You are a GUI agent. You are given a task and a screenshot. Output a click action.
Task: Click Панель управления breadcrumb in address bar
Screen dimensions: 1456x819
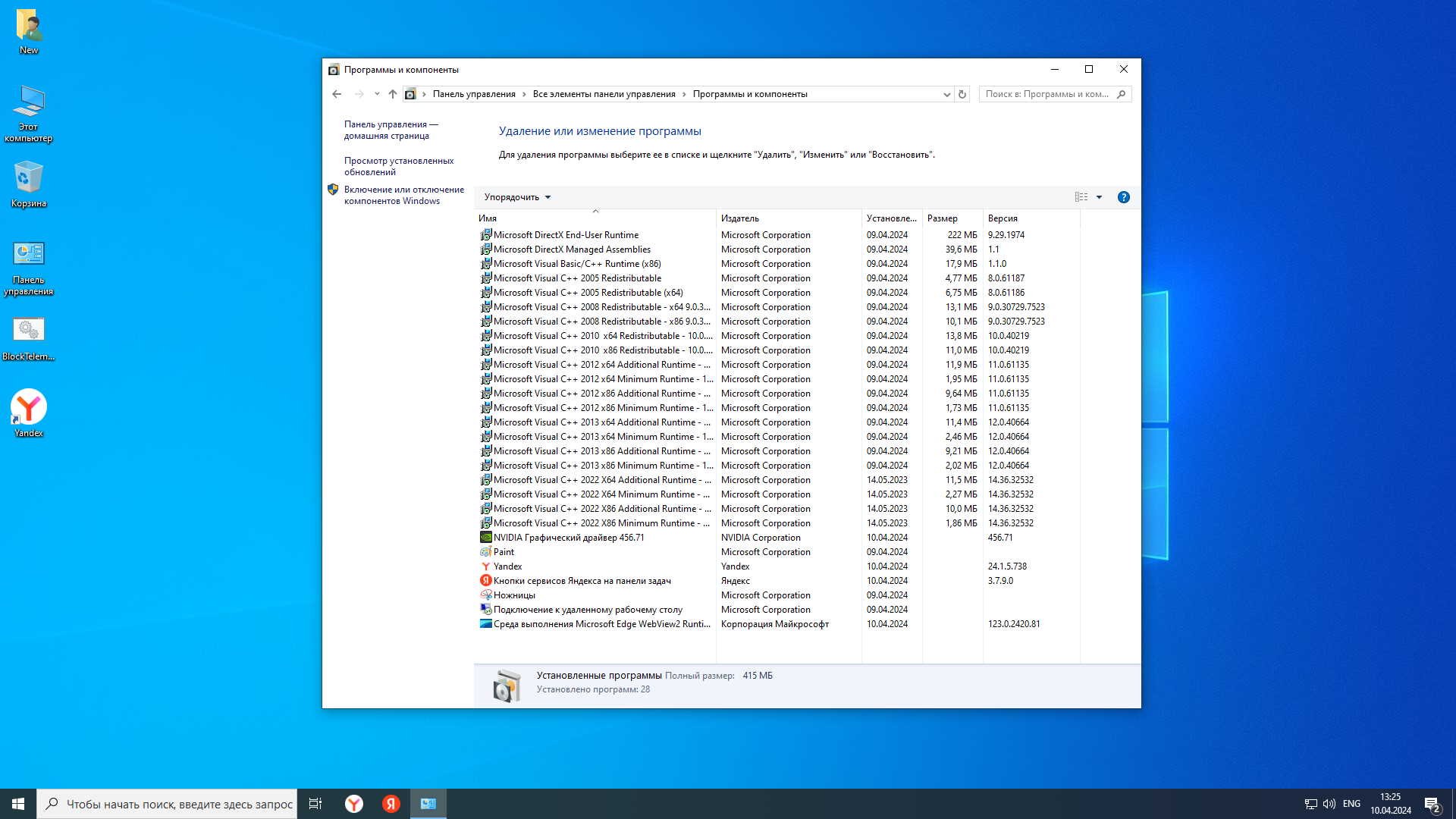coord(474,94)
